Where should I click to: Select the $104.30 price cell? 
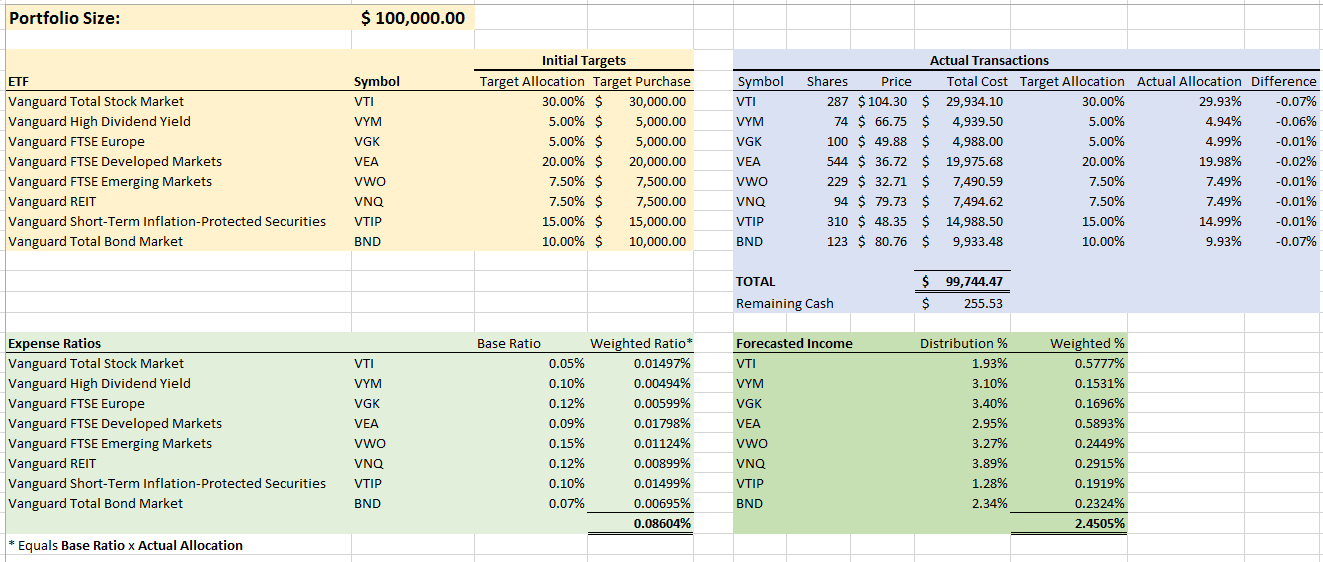tap(883, 101)
